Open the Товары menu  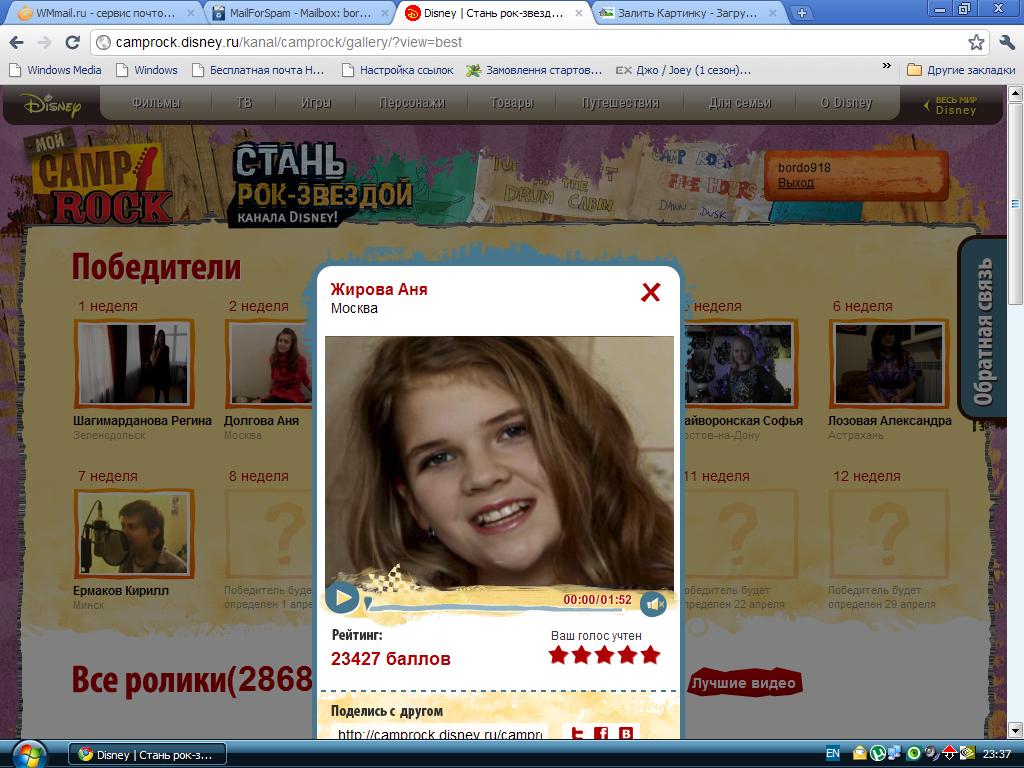point(511,103)
